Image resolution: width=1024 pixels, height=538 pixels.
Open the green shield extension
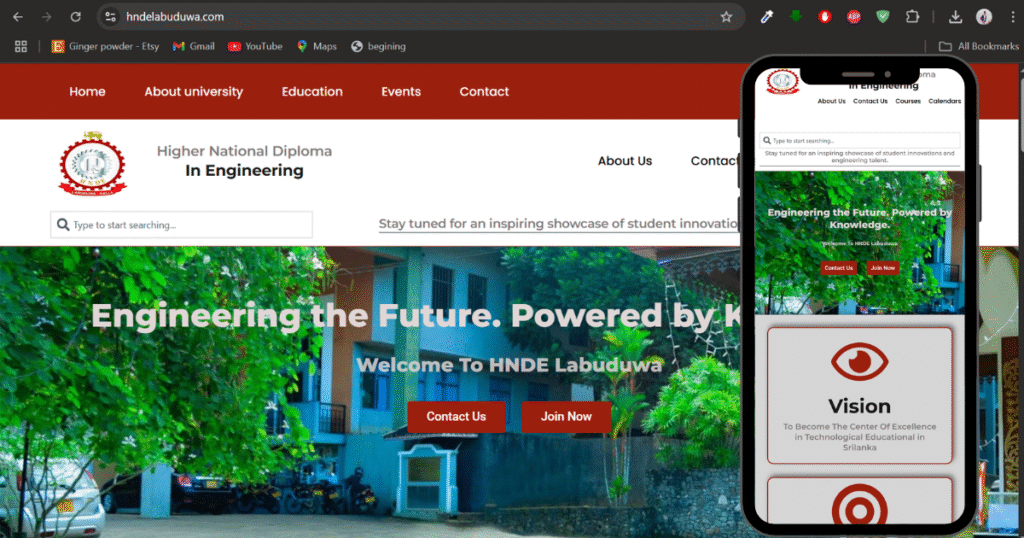883,17
